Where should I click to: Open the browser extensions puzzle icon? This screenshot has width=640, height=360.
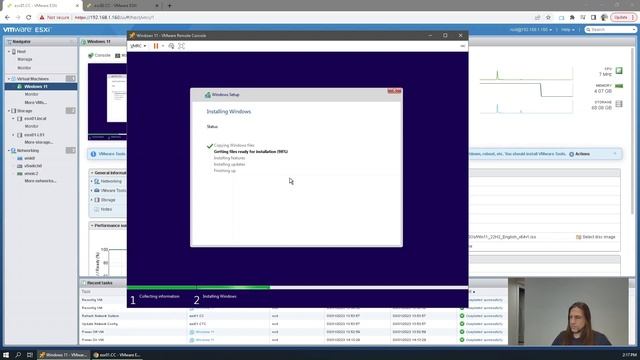[x=572, y=18]
